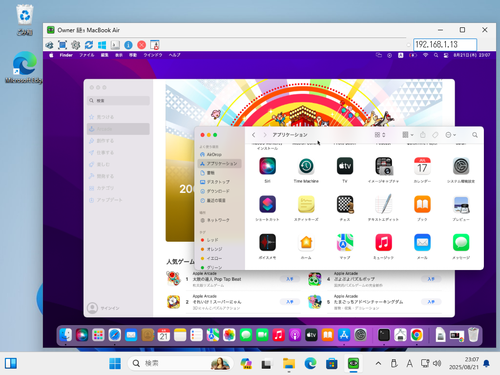500x375 pixels.
Task: Click the Finder tags button
Action: pyautogui.click(x=435, y=135)
